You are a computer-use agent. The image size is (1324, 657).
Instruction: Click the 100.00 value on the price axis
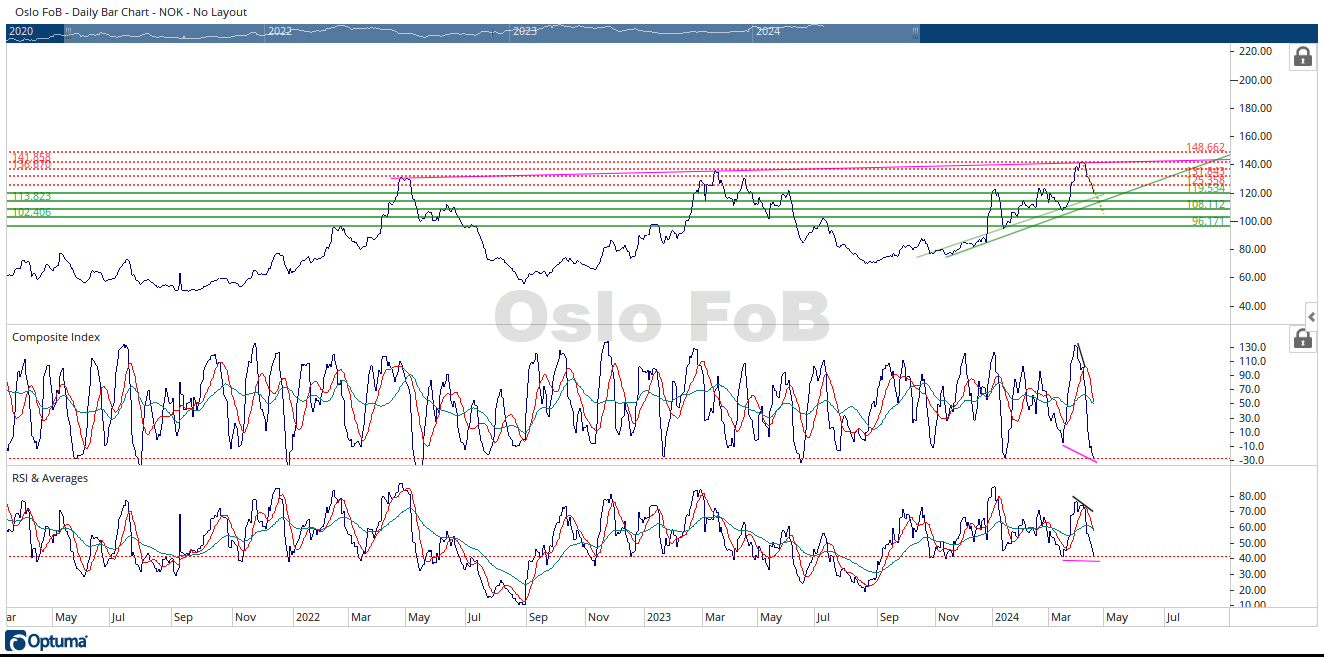(1255, 221)
